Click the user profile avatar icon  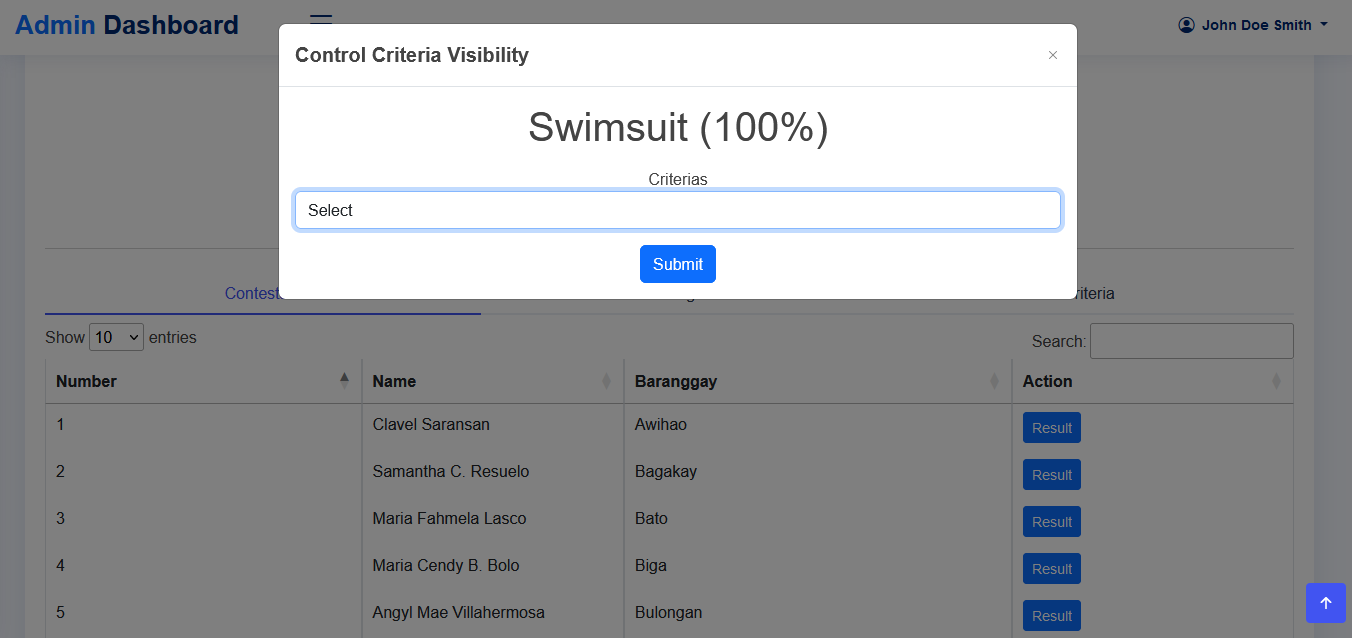[x=1187, y=25]
